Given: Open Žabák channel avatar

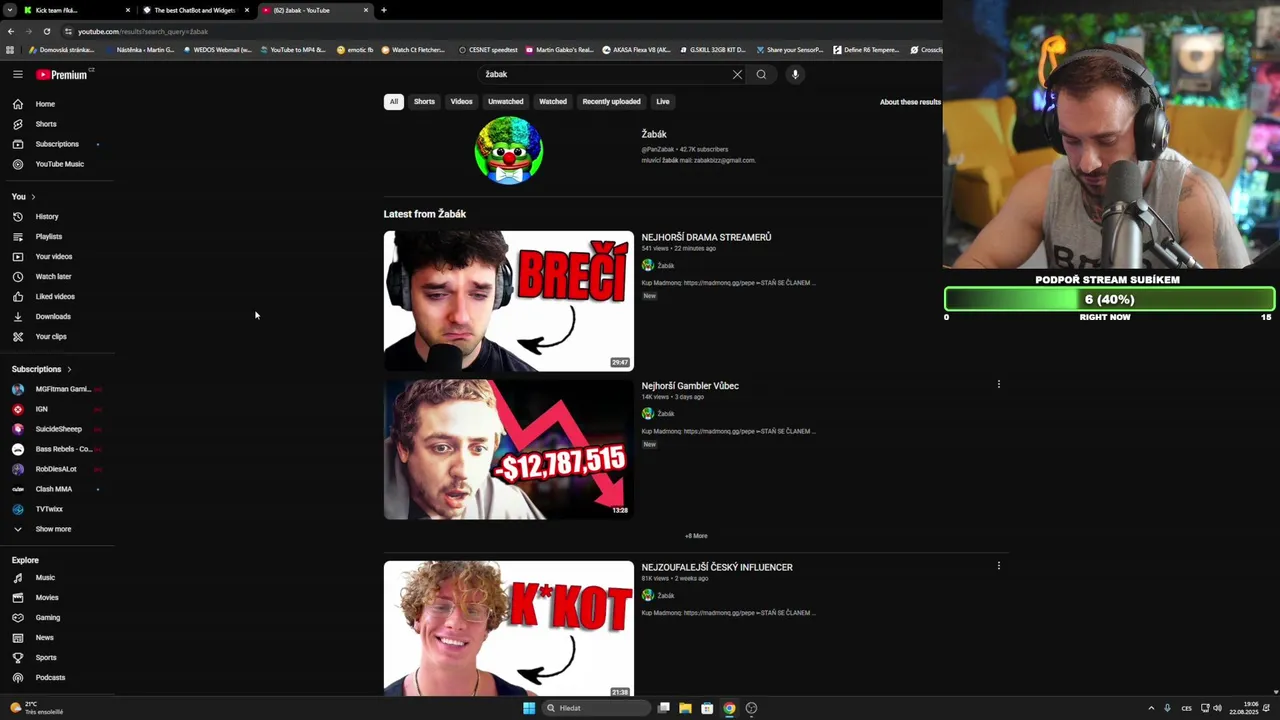Looking at the screenshot, I should coord(508,151).
